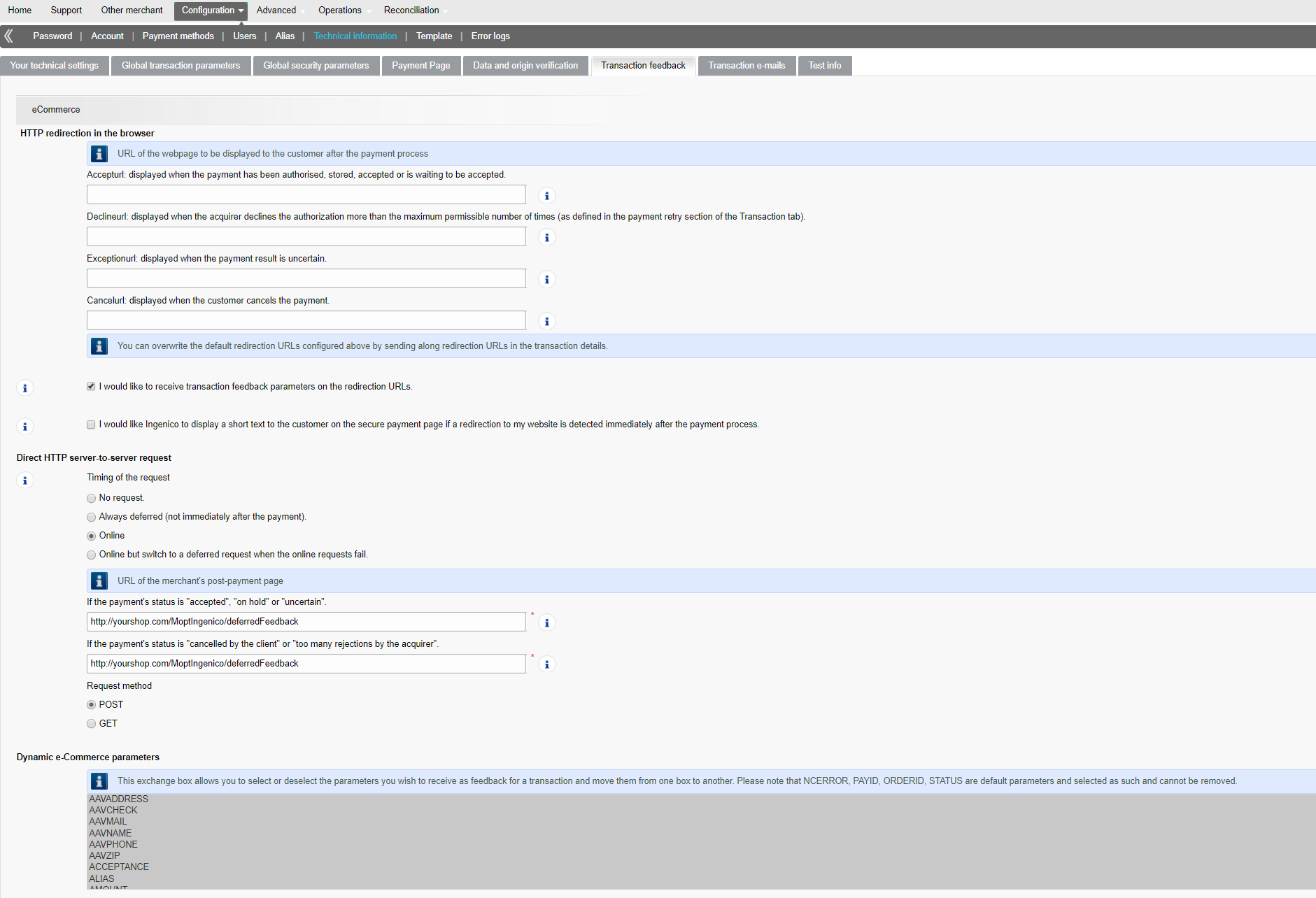
Task: Toggle receive transaction feedback parameters checkbox
Action: pyautogui.click(x=91, y=386)
